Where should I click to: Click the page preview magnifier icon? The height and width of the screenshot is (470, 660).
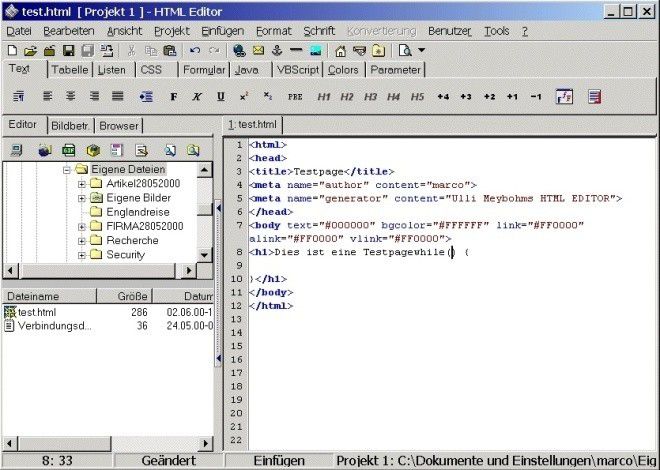click(405, 51)
